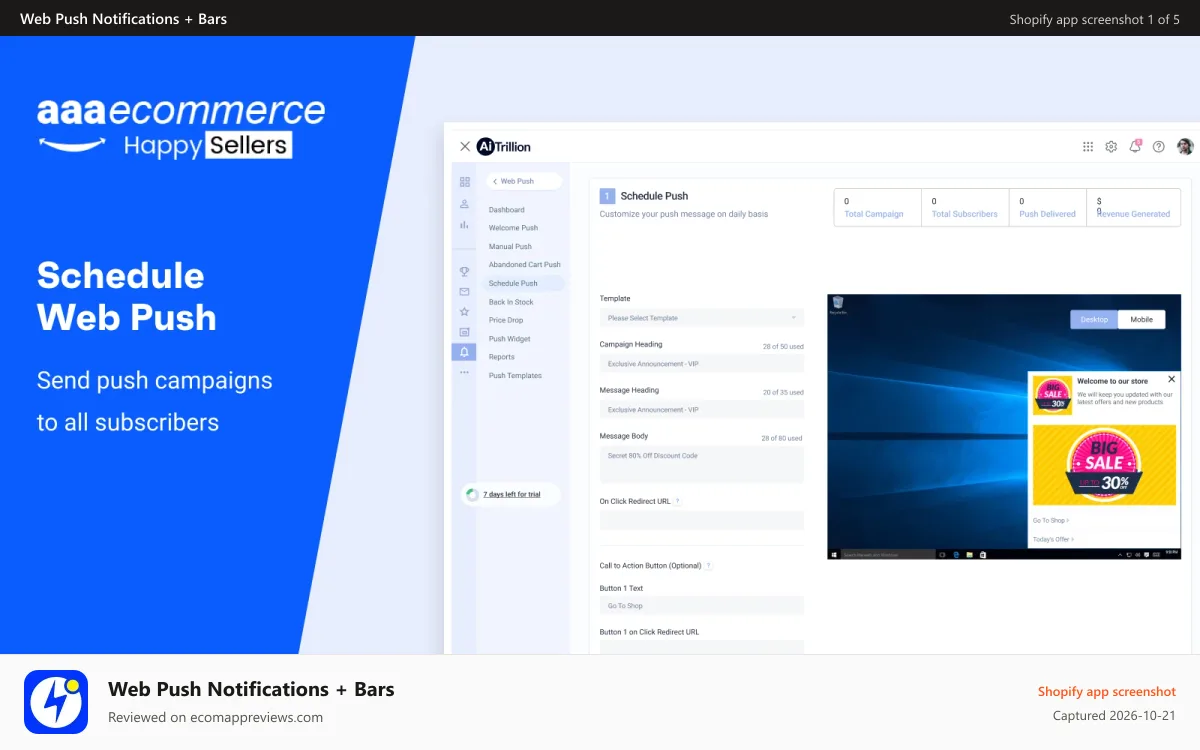The image size is (1200, 750).
Task: Close the Welcome to our store notification preview
Action: [x=1172, y=379]
